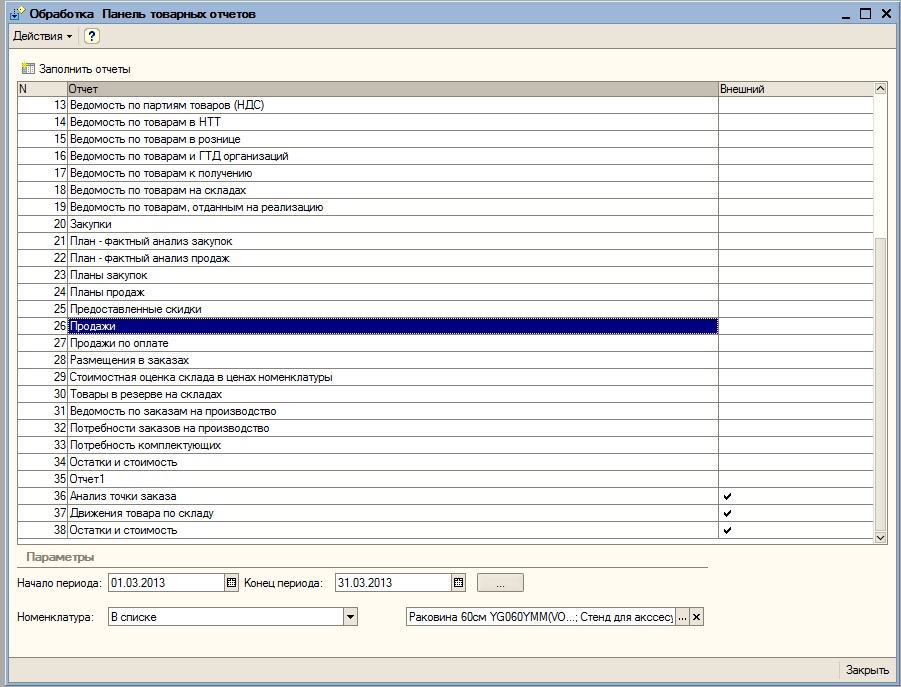901x687 pixels.
Task: Select Ведомость по заказам на производство
Action: tap(393, 411)
